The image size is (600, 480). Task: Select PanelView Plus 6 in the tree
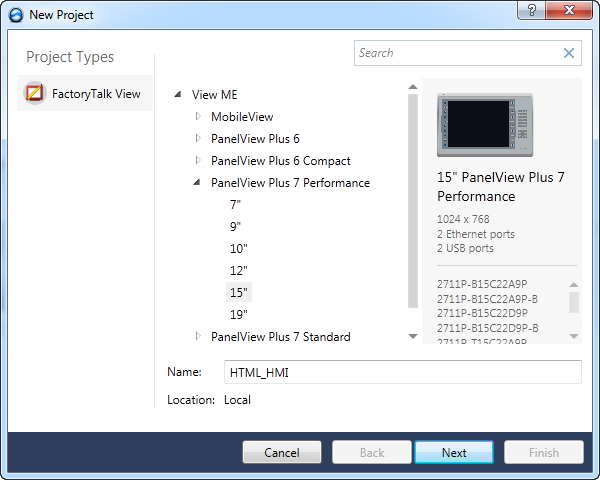pos(255,139)
